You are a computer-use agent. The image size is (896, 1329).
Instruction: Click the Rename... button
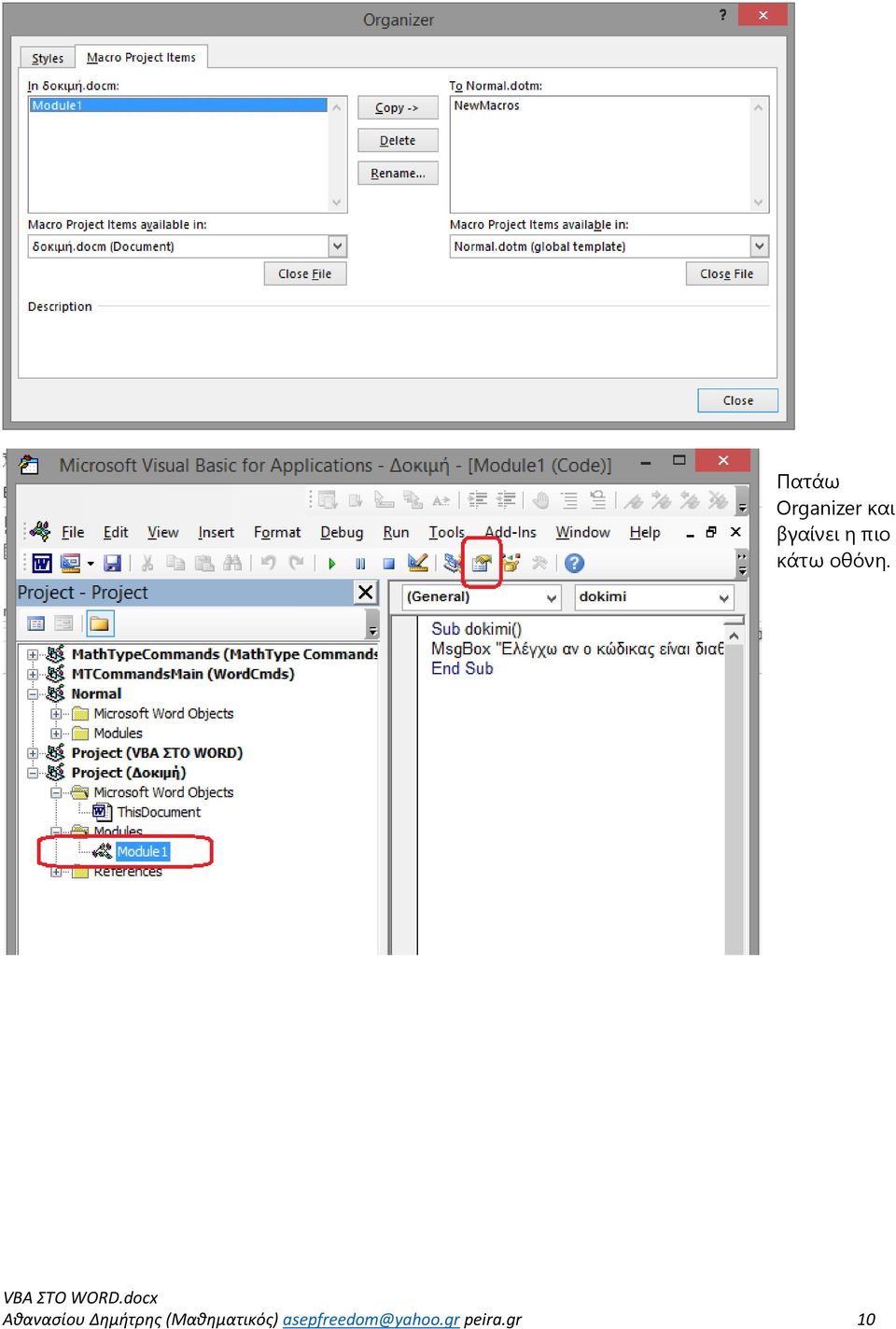(398, 173)
